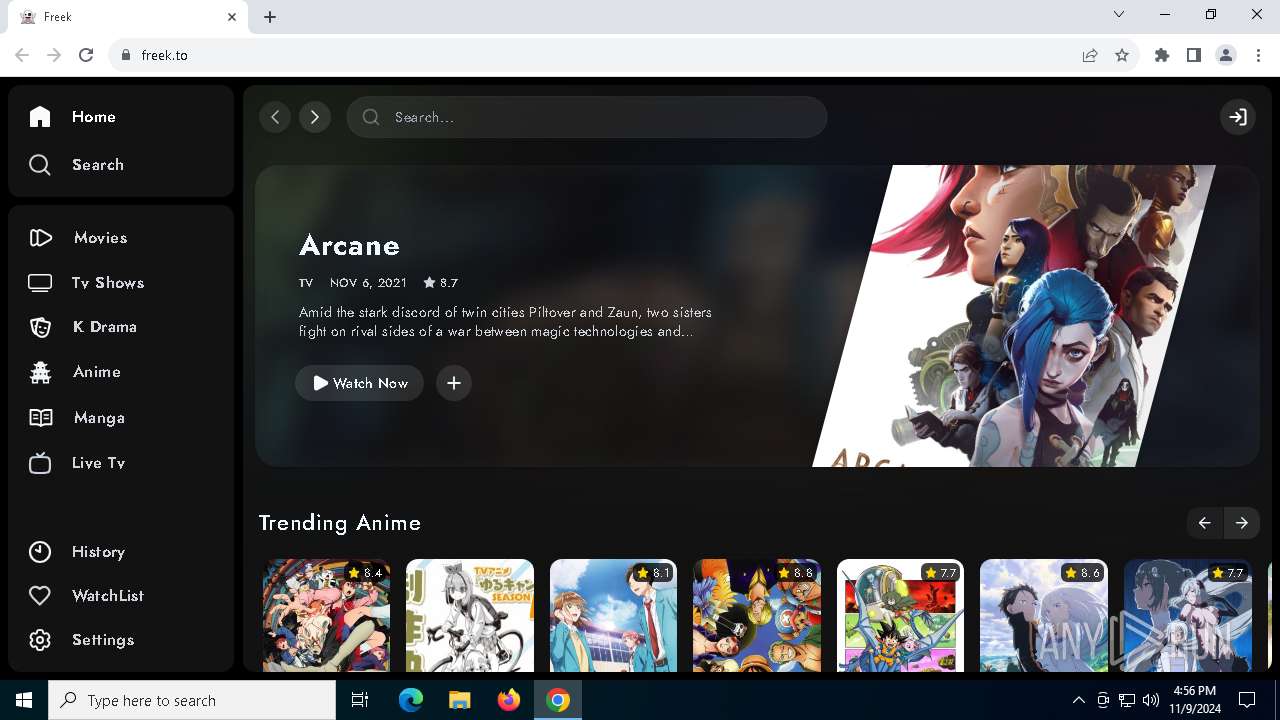Click the Chrome forward arrow

pos(54,55)
